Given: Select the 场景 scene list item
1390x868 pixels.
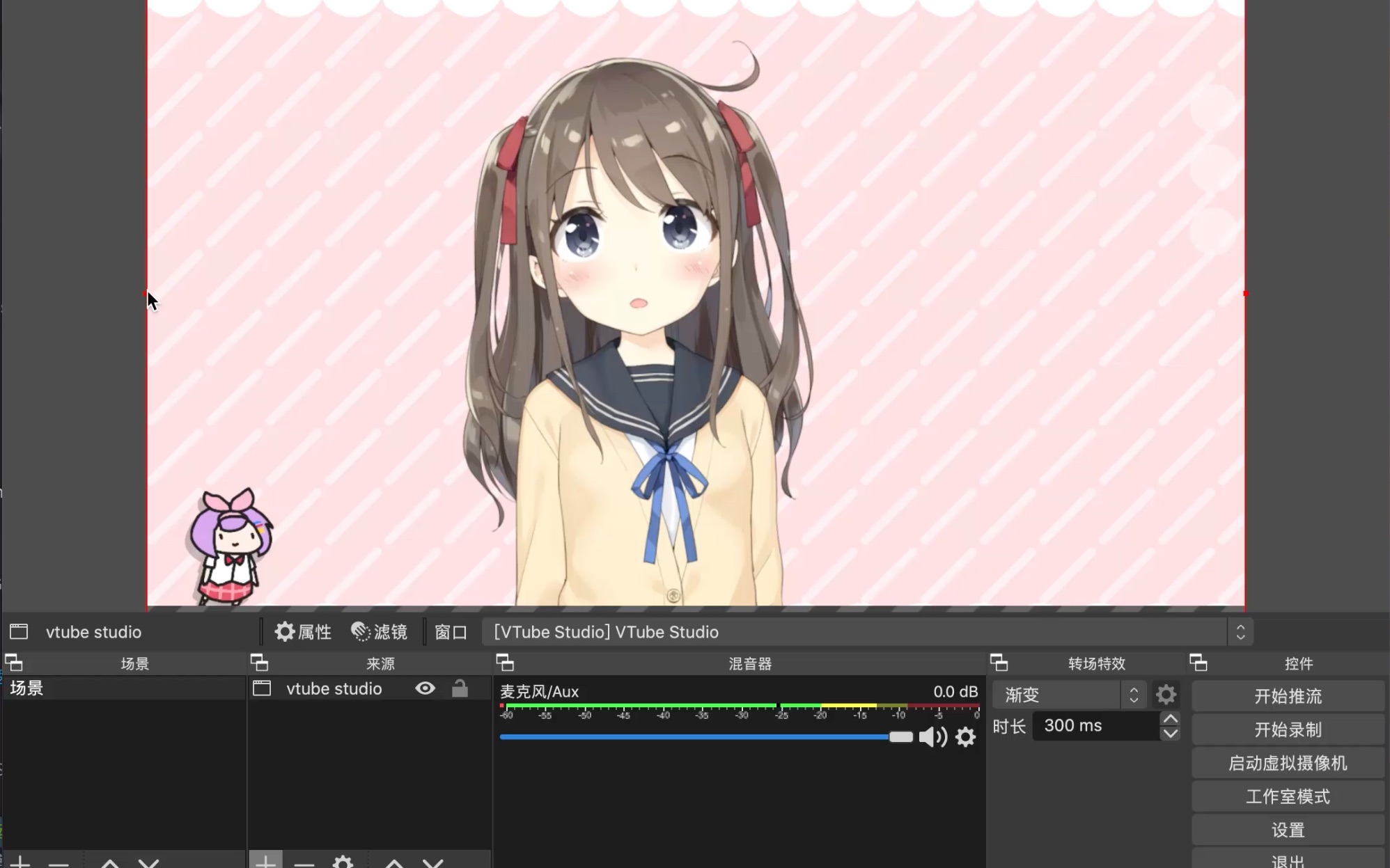Looking at the screenshot, I should [x=124, y=688].
